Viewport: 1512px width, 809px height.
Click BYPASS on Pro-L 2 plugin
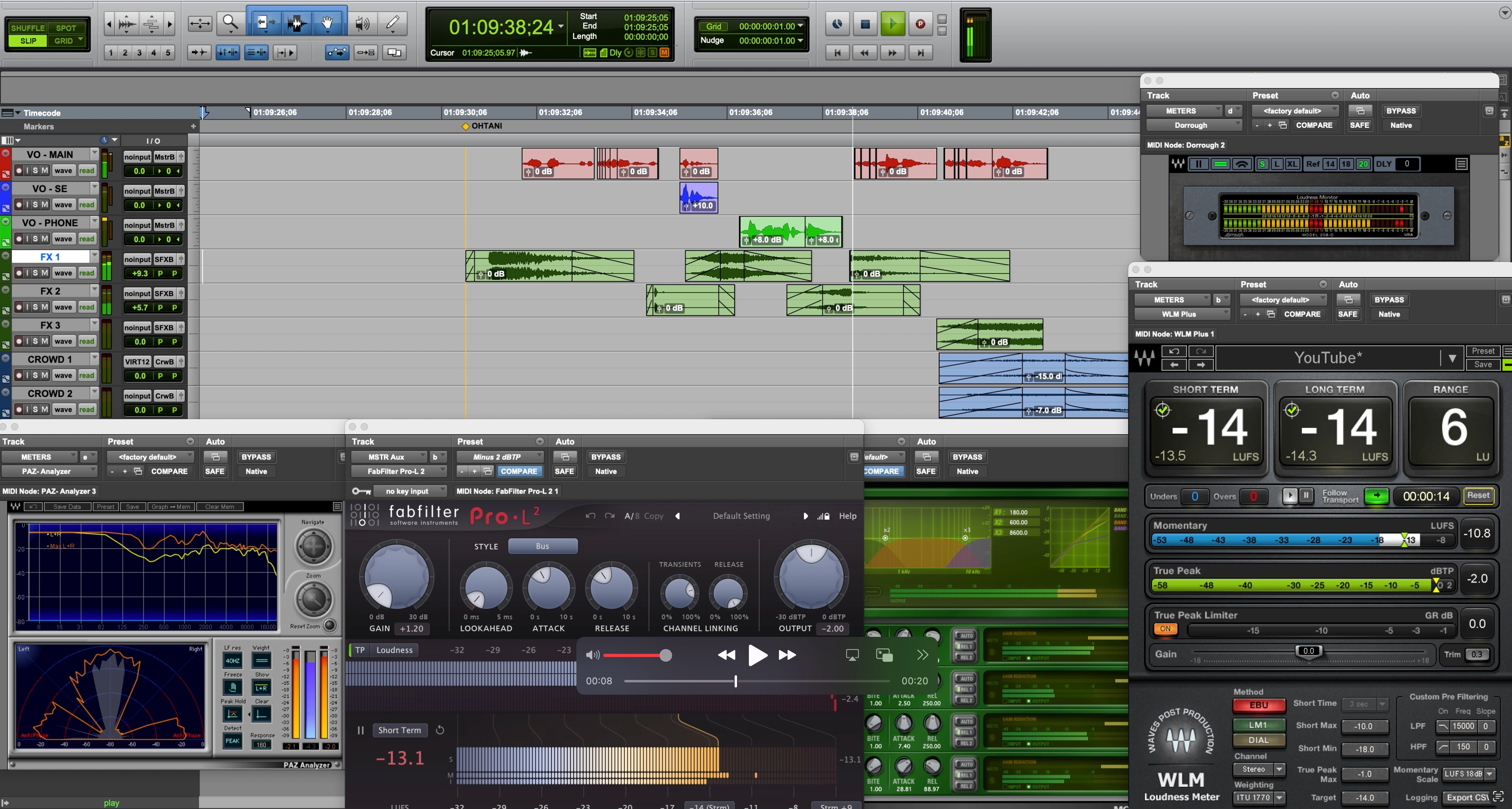click(606, 457)
